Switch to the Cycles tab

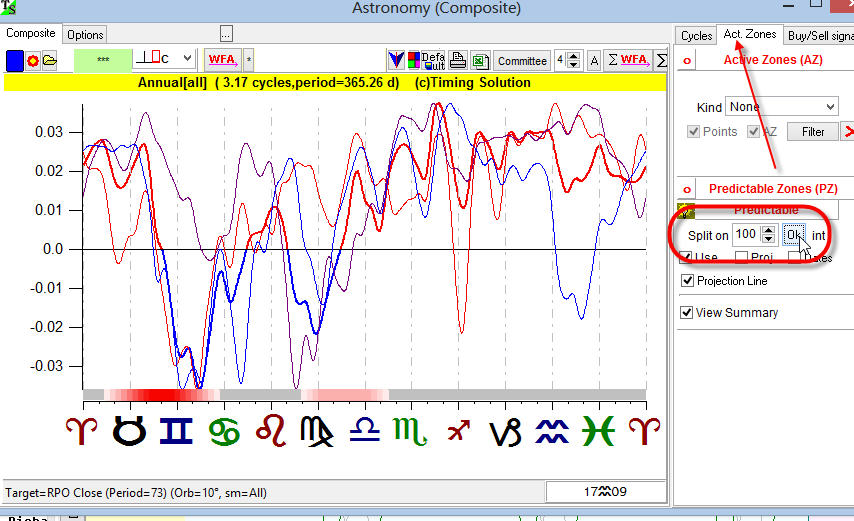coord(696,35)
